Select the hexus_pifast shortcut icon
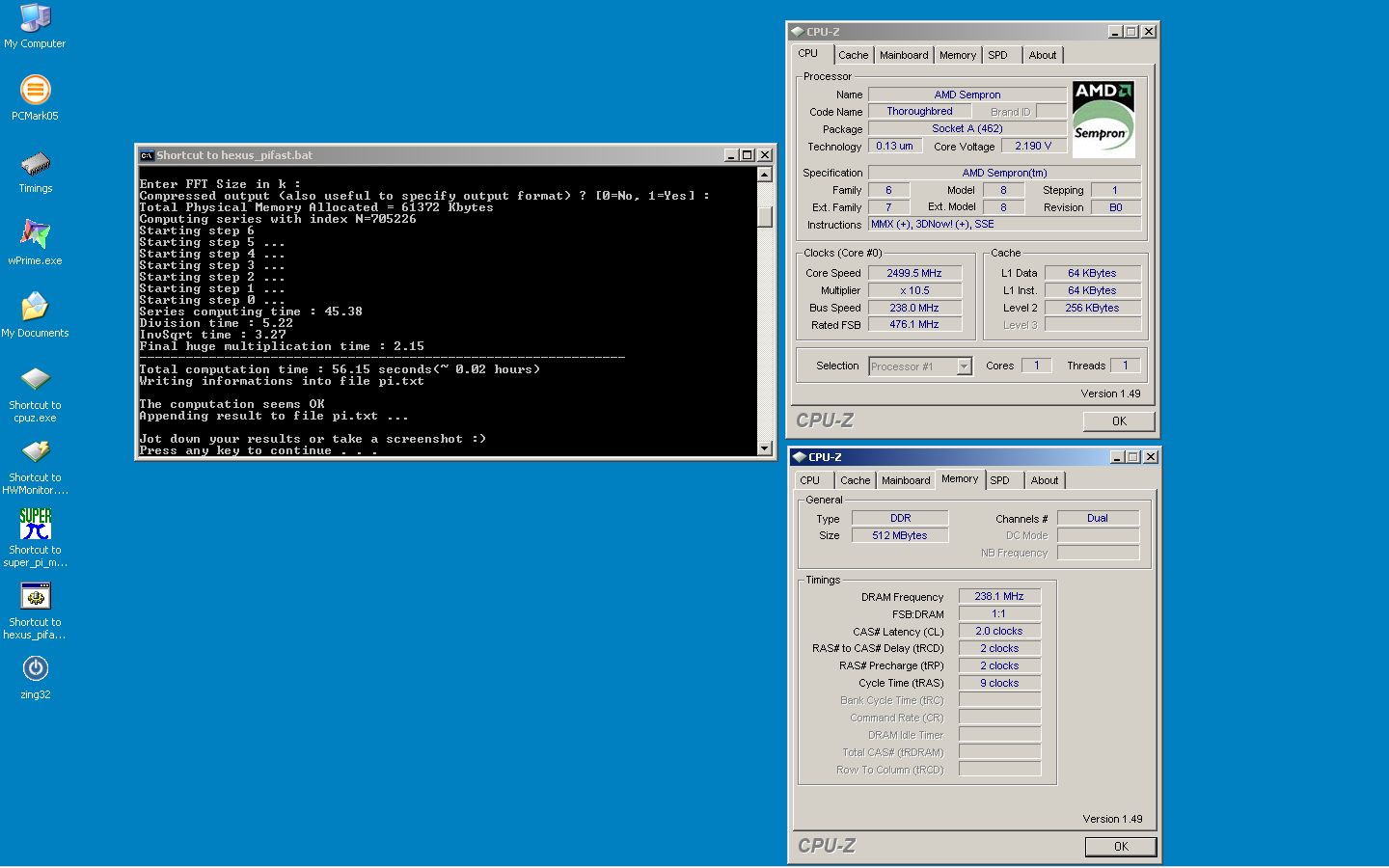 35,596
